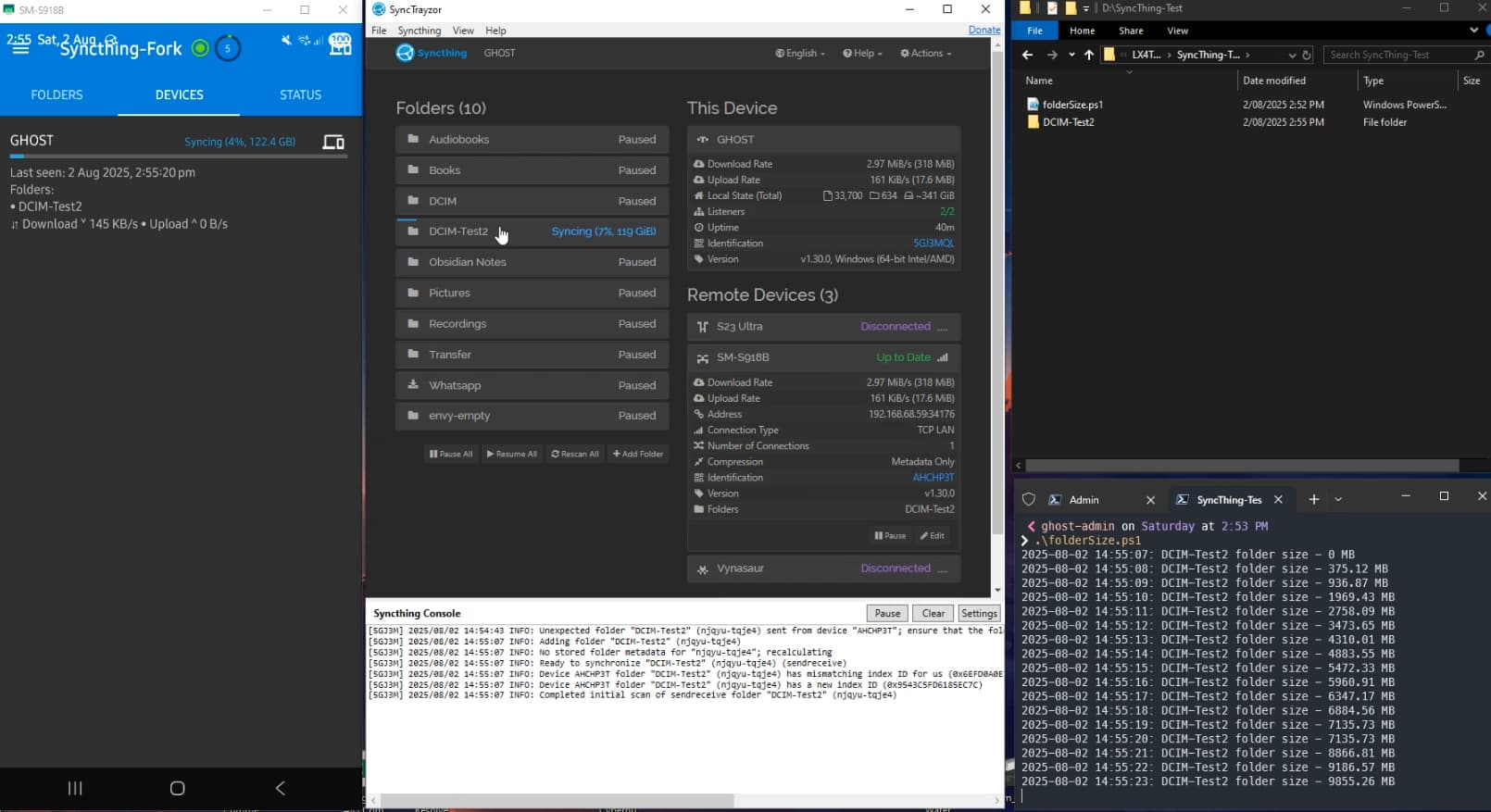Open the Help menu in SyncTrayzor menu bar
Image resolution: width=1491 pixels, height=812 pixels.
click(x=496, y=31)
